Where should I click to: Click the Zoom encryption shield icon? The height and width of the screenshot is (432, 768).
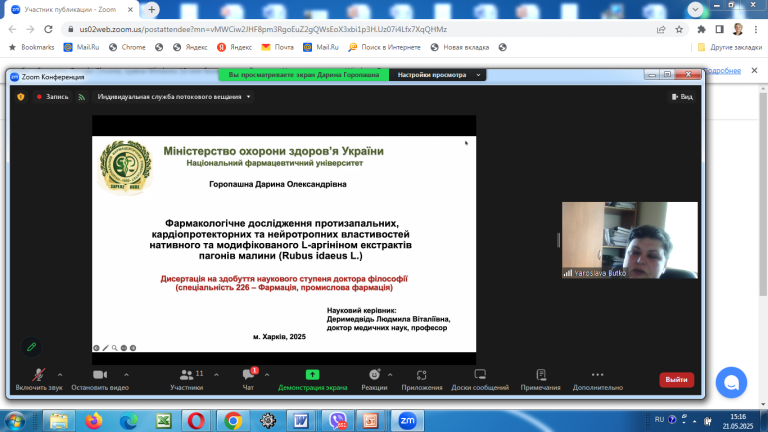point(21,97)
